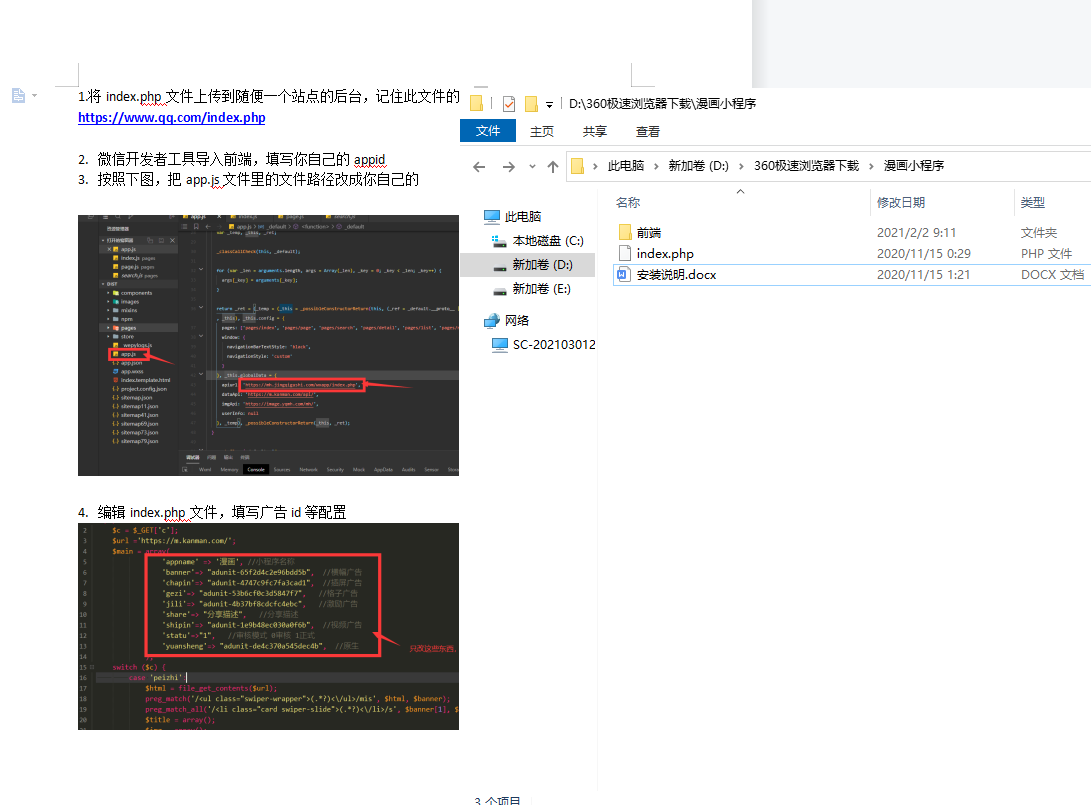Toggle sort direction arrow above 名称 column

click(x=740, y=191)
